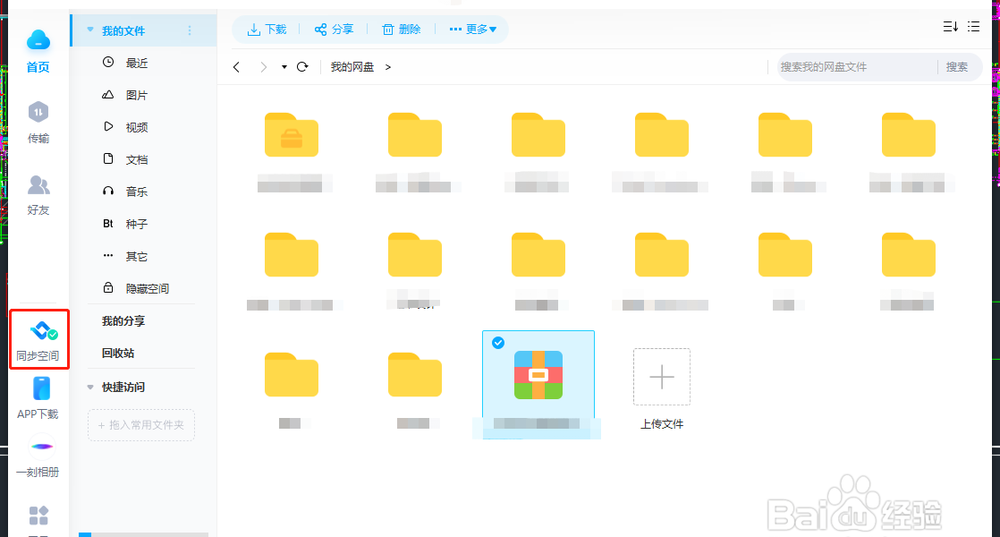Open the 同步空间 sync space
Viewport: 1000px width, 537px height.
(38, 340)
